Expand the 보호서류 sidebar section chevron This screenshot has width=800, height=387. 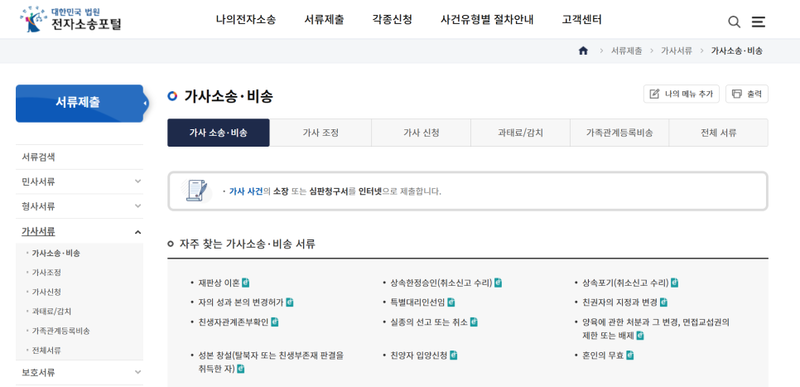(x=138, y=372)
